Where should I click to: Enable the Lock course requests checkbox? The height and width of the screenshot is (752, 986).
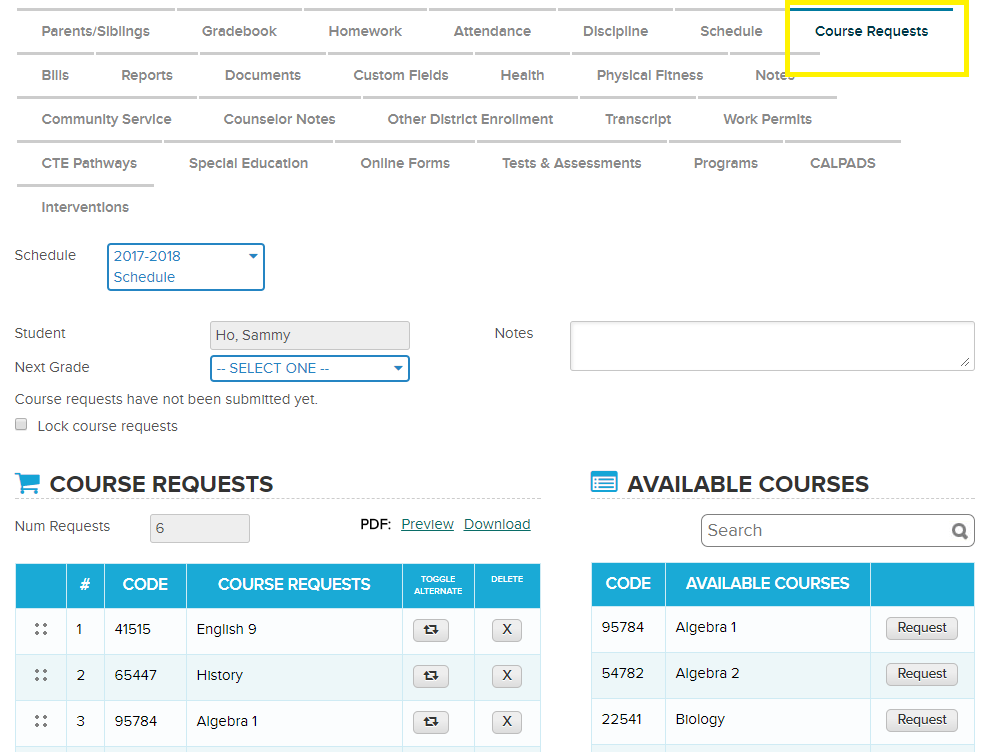21,424
